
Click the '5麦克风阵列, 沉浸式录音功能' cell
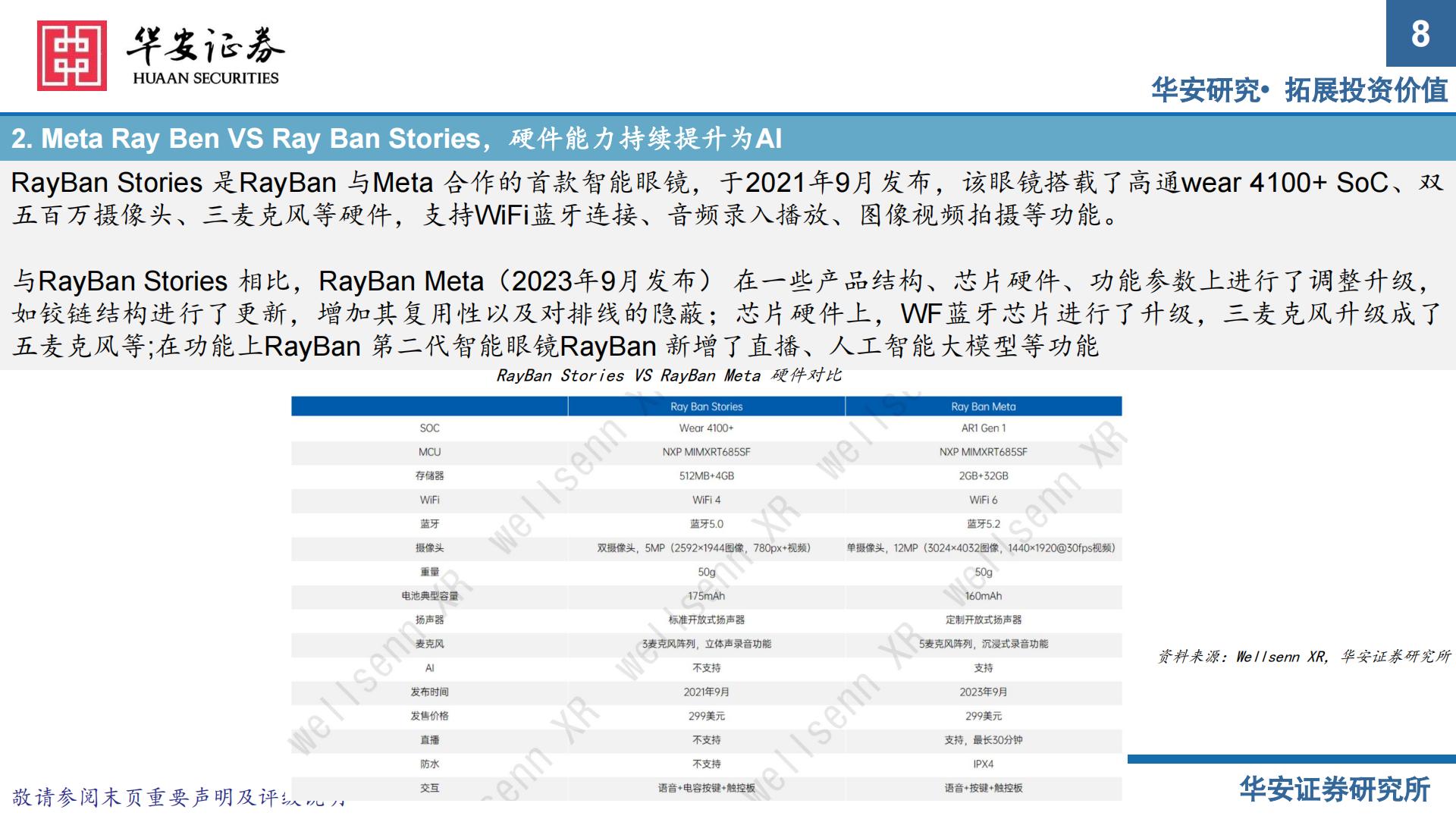point(984,644)
